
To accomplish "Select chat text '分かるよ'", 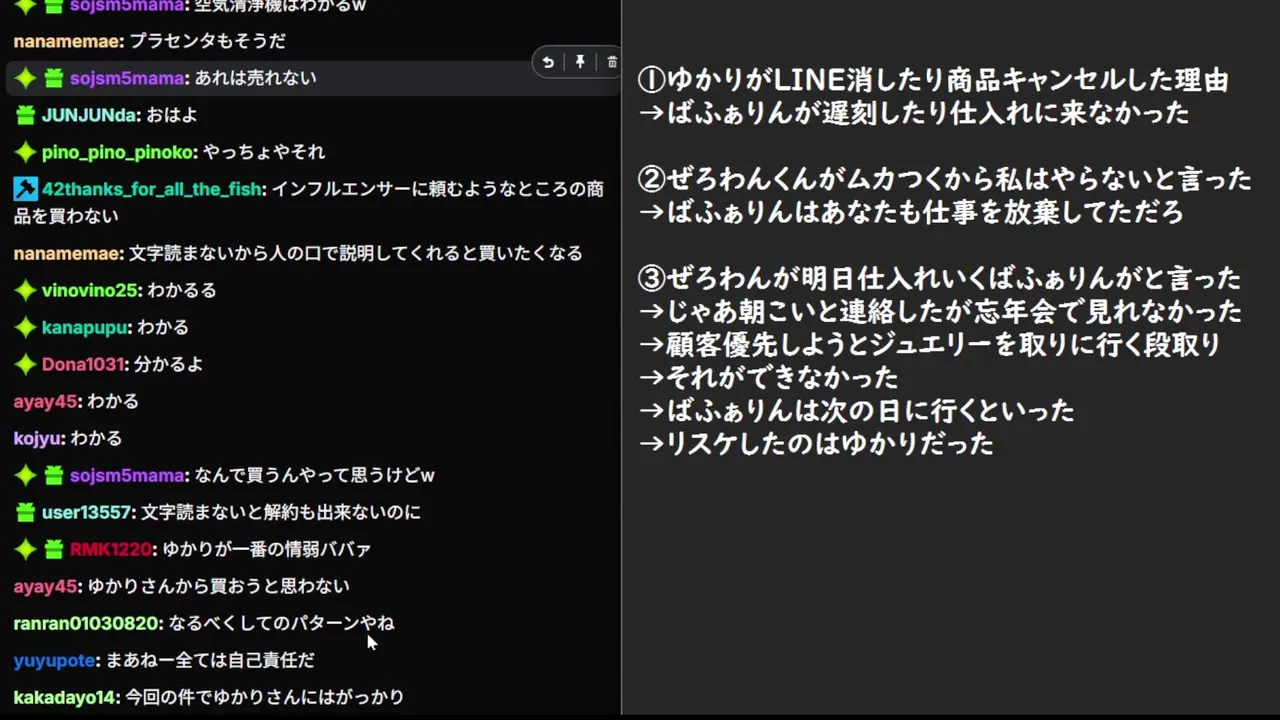I will pyautogui.click(x=169, y=364).
